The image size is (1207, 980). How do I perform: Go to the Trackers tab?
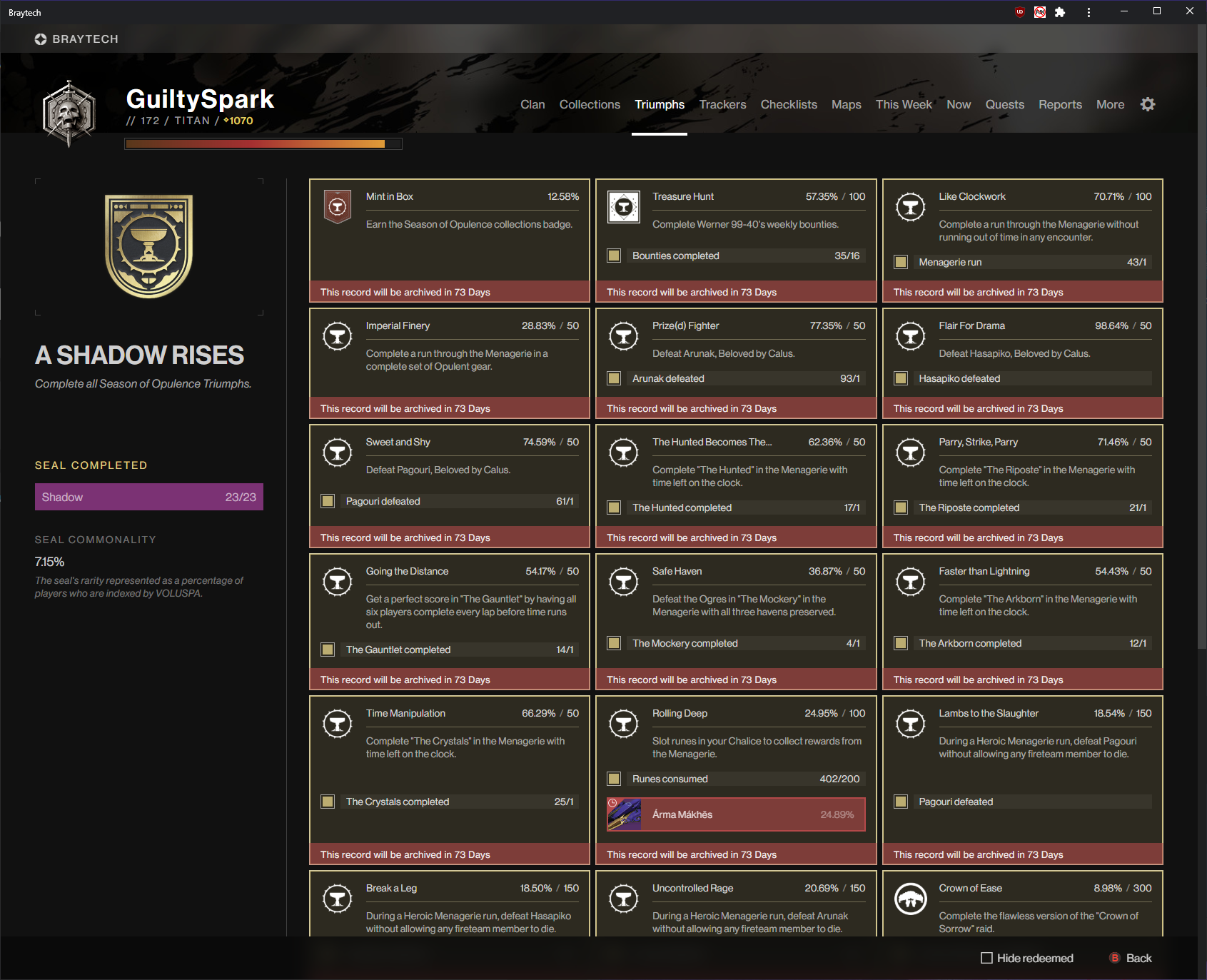[722, 104]
